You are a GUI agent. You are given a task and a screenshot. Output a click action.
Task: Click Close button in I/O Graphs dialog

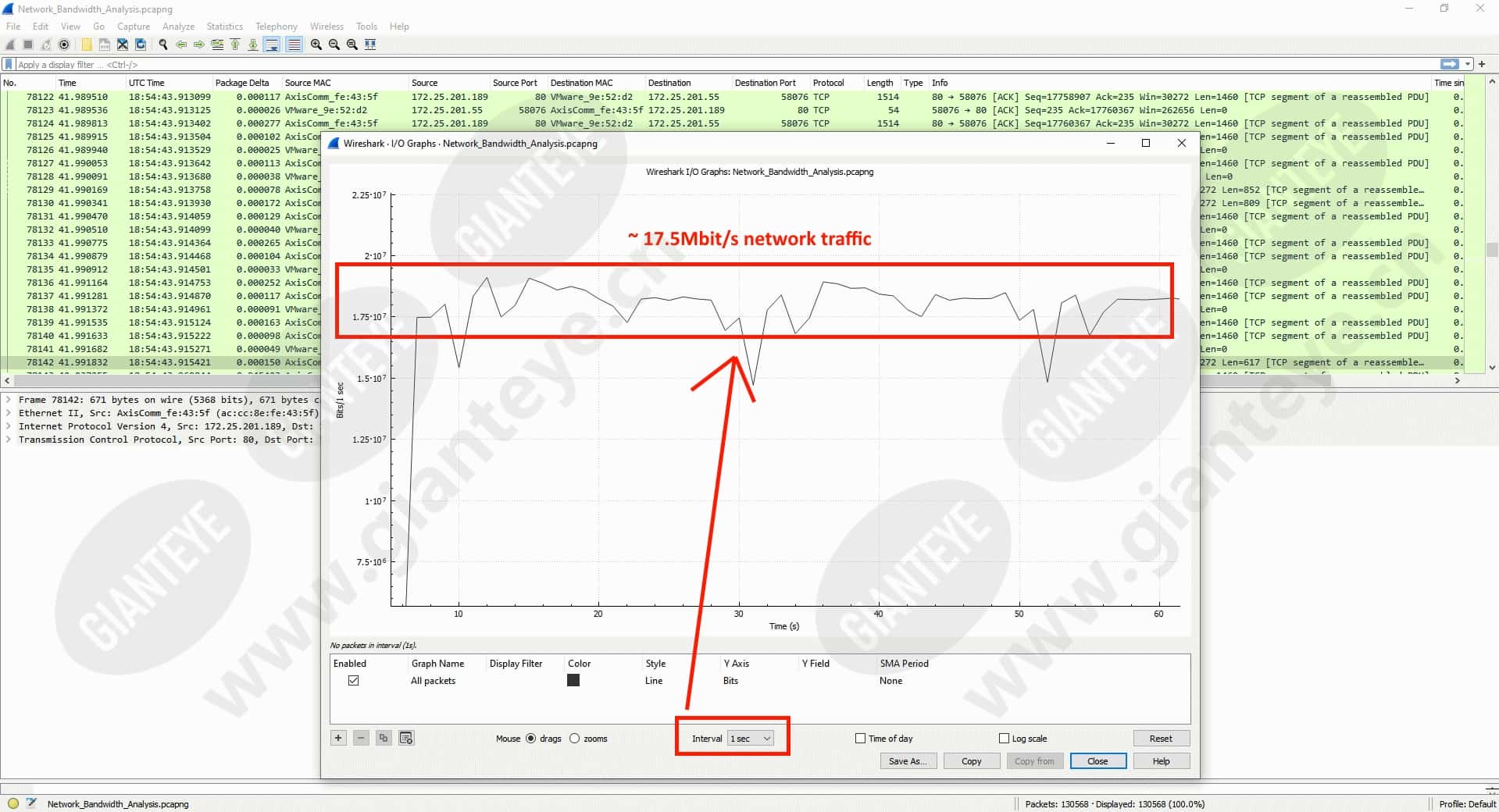click(1097, 761)
